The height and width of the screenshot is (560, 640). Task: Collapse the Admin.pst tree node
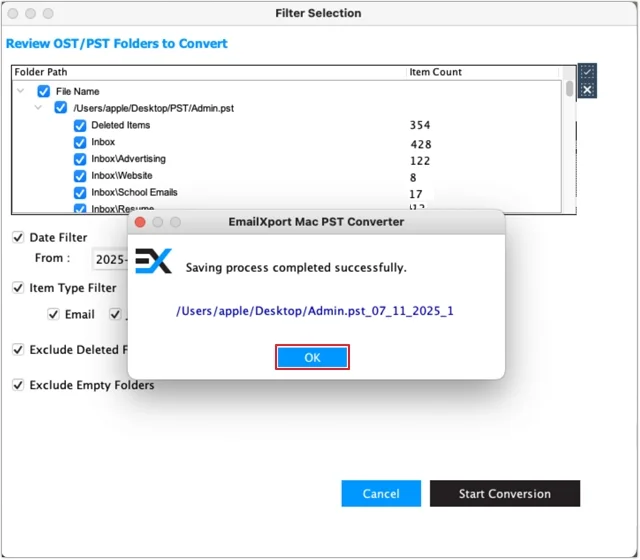pos(38,107)
